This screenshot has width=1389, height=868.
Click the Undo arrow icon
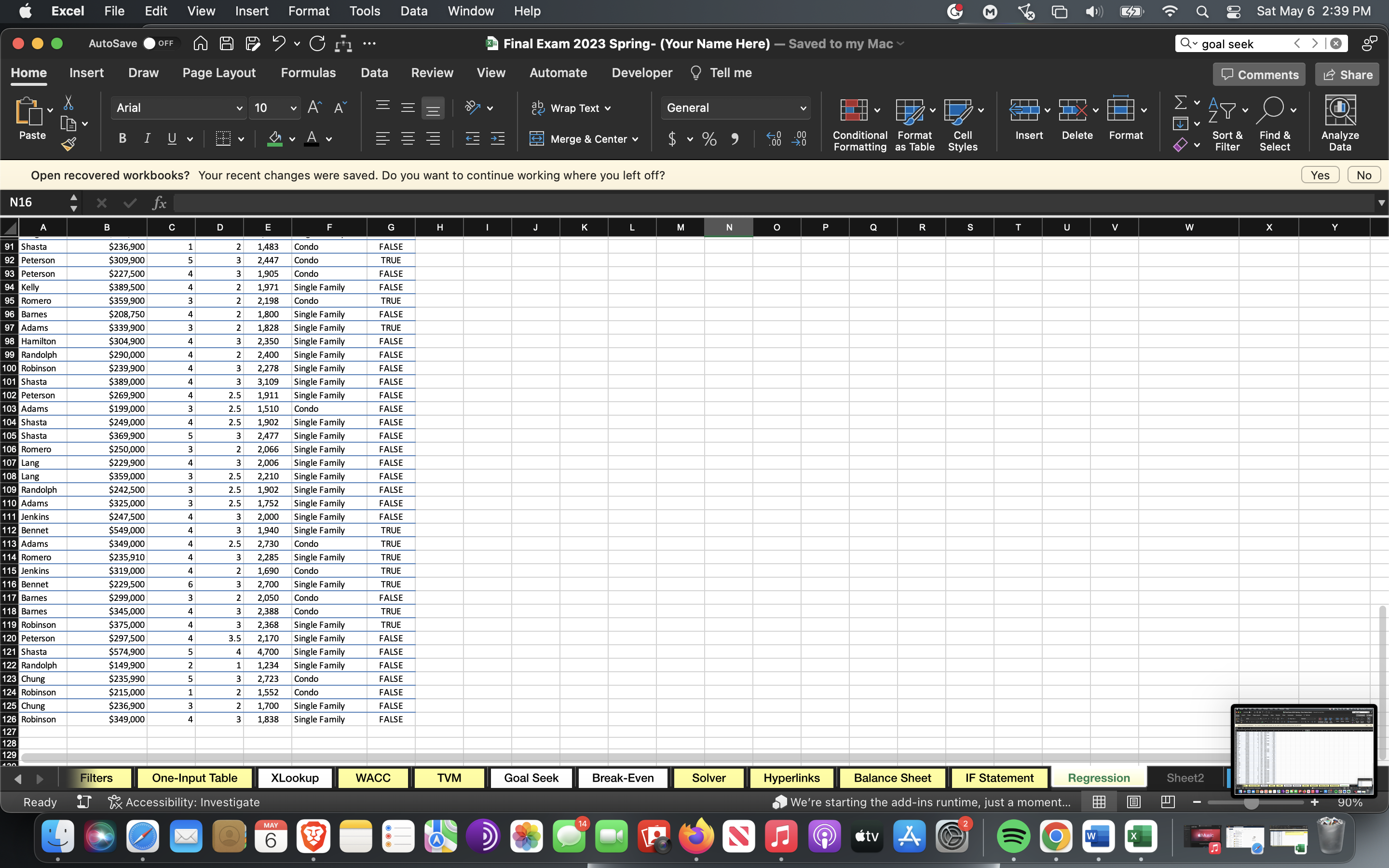click(x=279, y=43)
